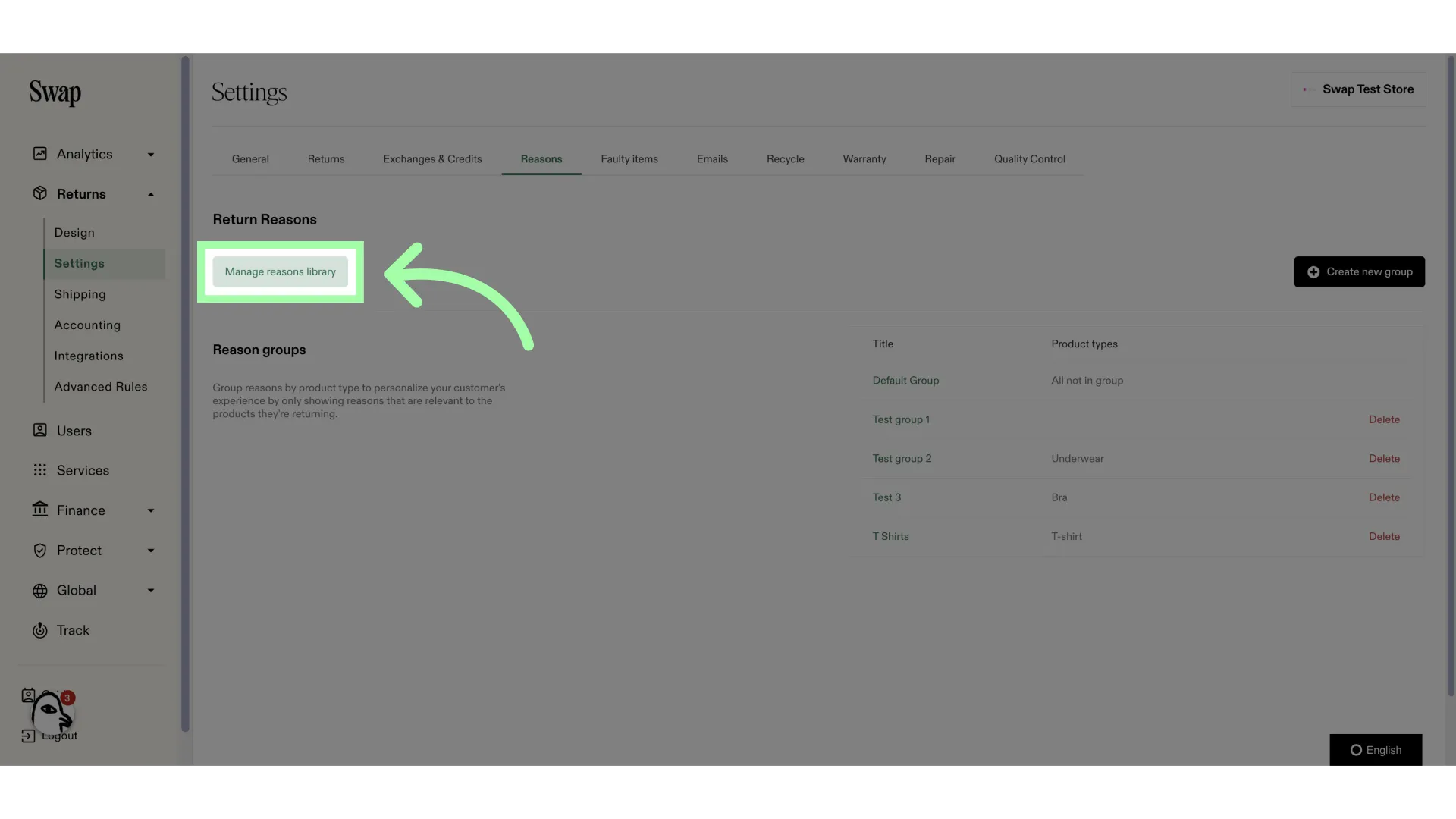This screenshot has width=1456, height=819.
Task: Expand the Global menu arrow
Action: [151, 591]
